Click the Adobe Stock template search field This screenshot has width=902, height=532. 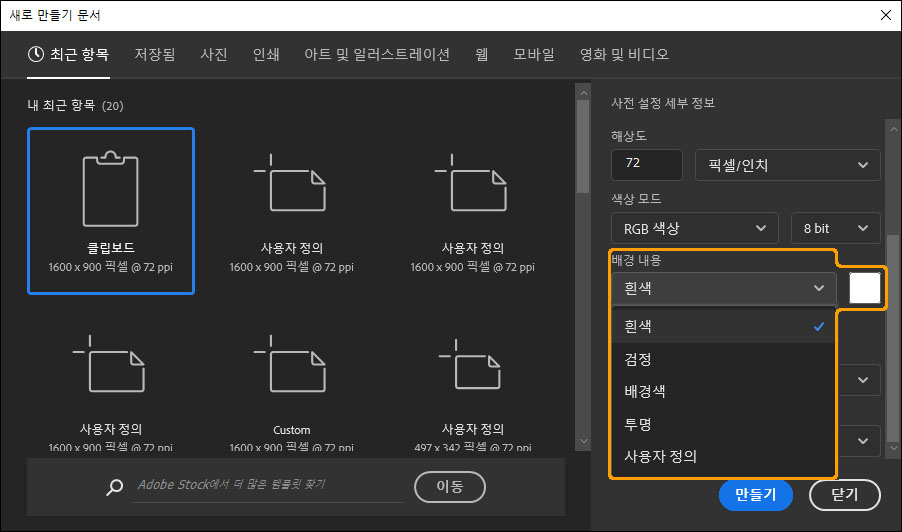pos(268,485)
